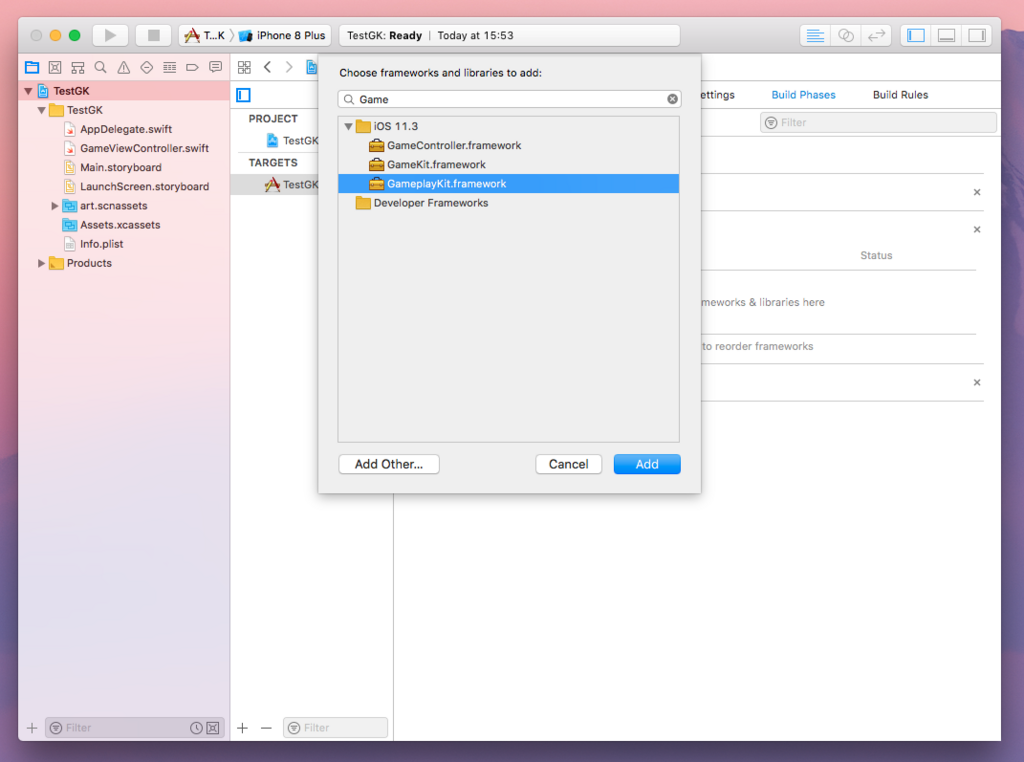Expand the Products group
Viewport: 1024px width, 762px height.
pyautogui.click(x=41, y=263)
